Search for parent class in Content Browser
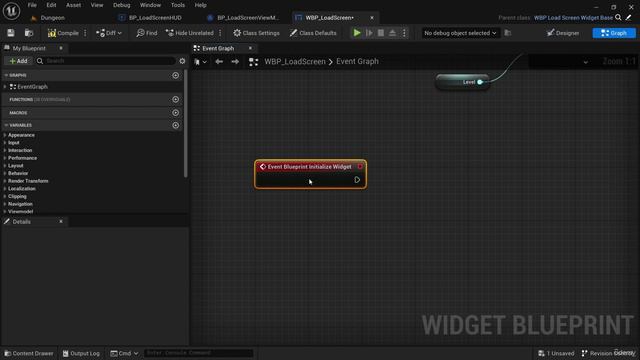Image resolution: width=640 pixels, height=360 pixels. tap(618, 18)
